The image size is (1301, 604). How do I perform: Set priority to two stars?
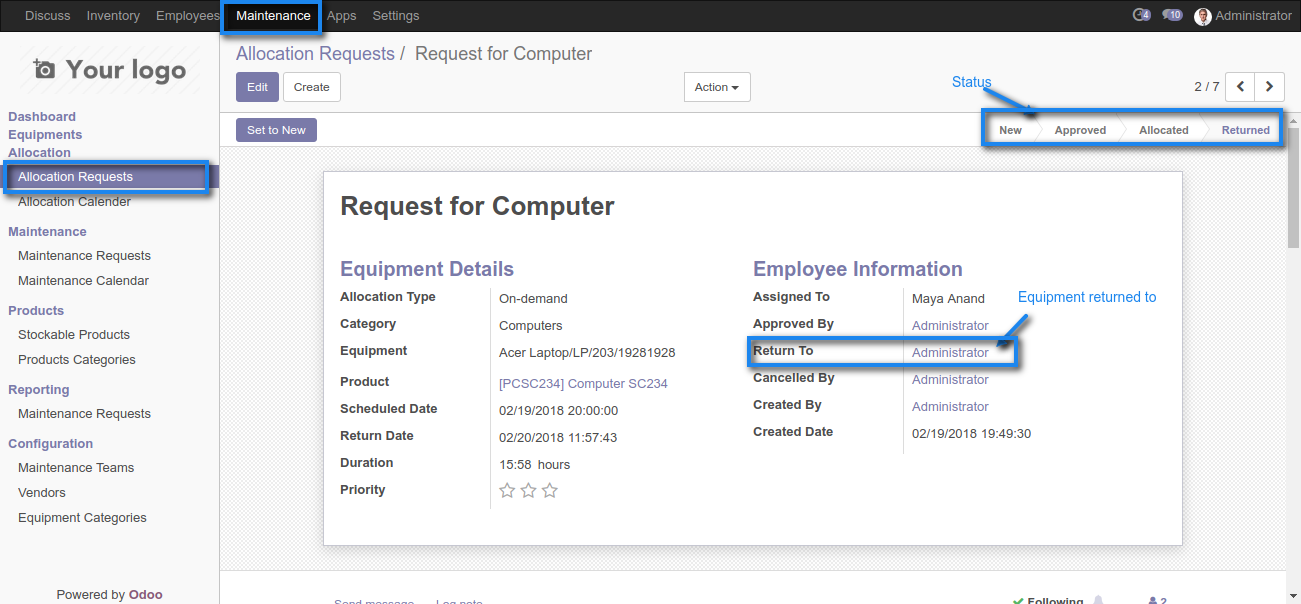[528, 490]
